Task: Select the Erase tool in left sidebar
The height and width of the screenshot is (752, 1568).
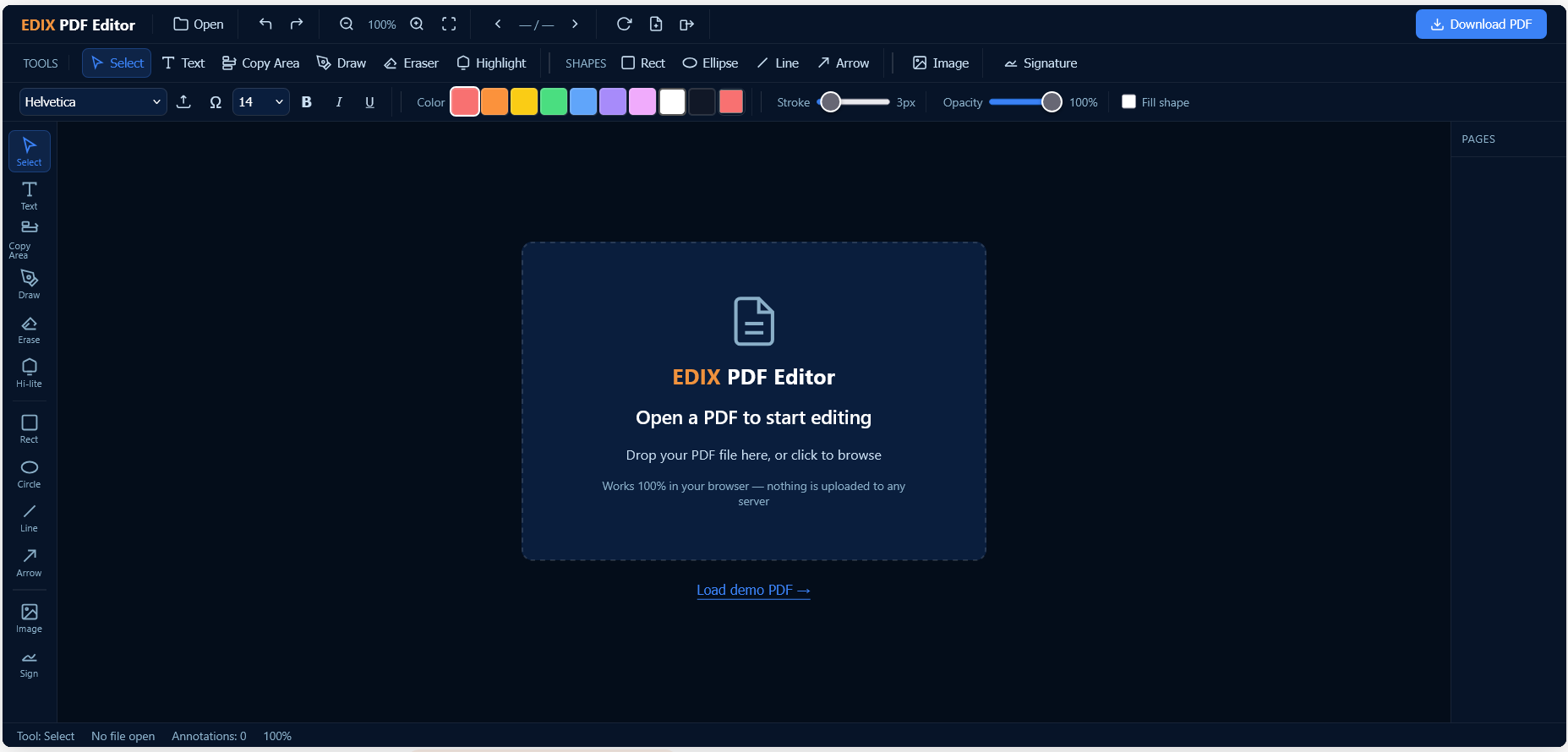Action: (x=29, y=330)
